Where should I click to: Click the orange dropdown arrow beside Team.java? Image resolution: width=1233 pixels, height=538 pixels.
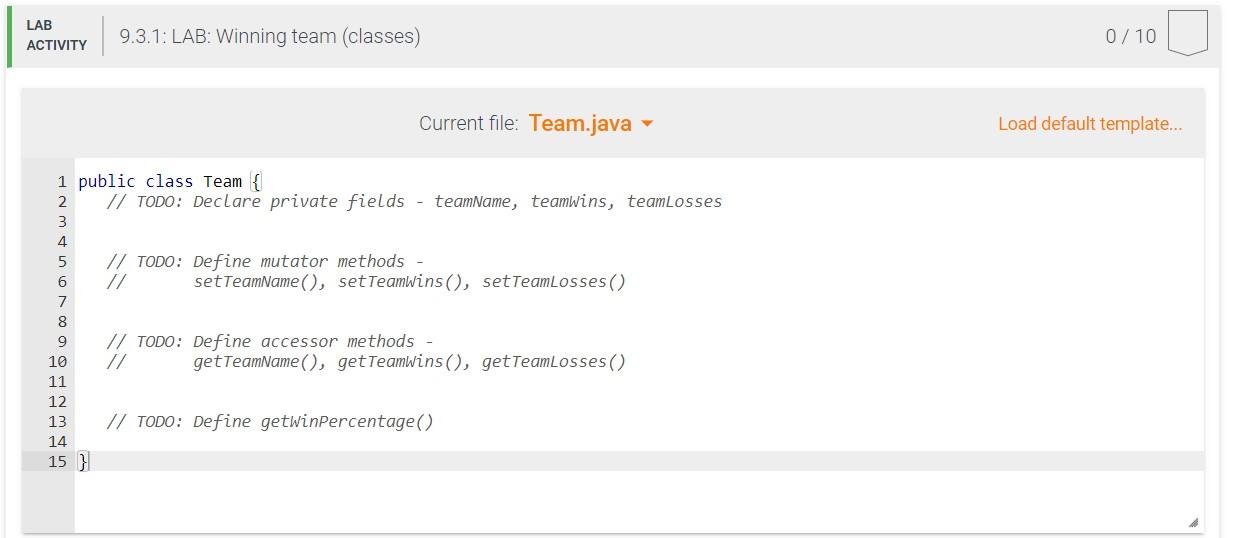(x=646, y=124)
